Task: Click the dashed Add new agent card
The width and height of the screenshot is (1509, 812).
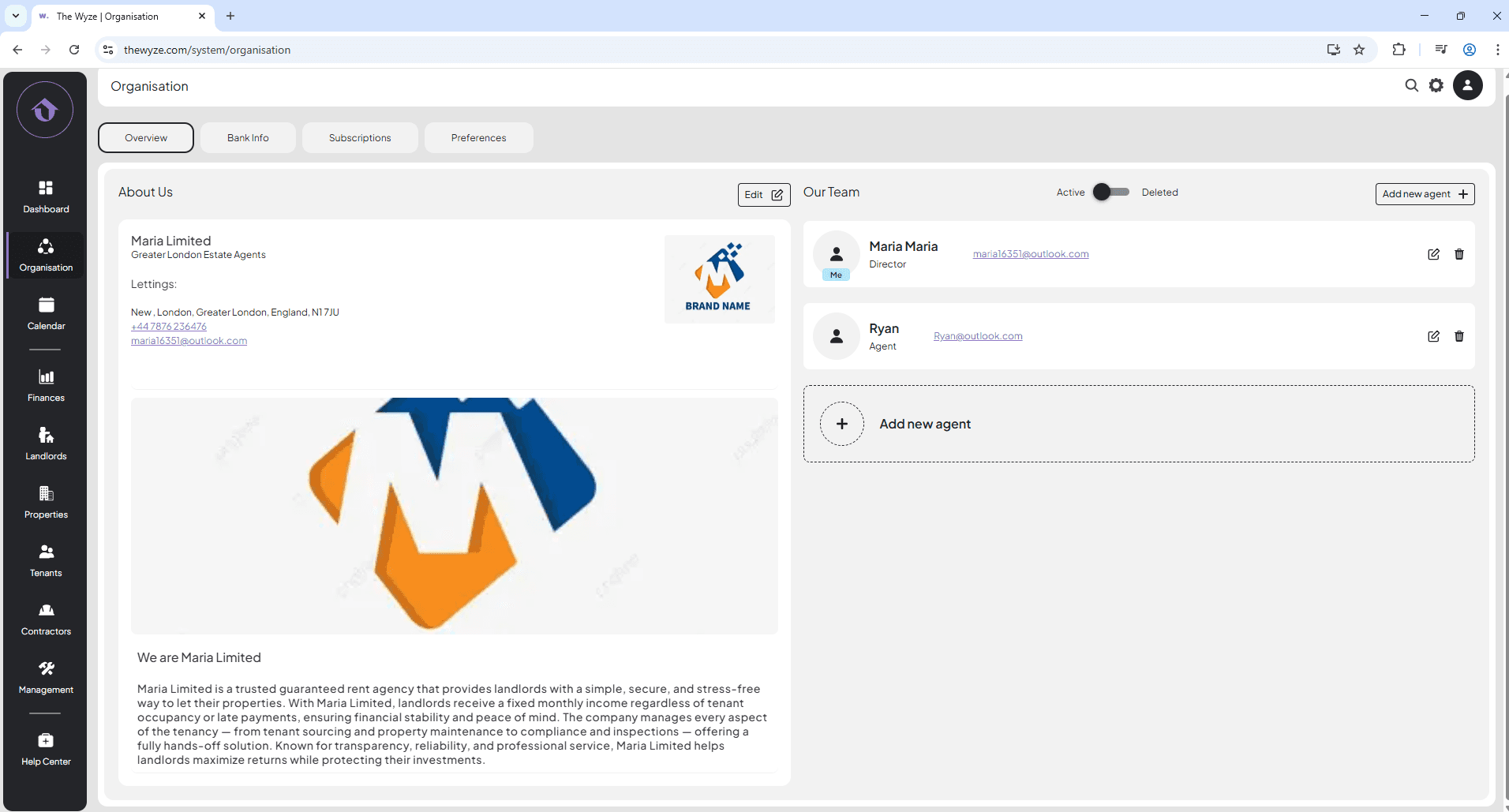Action: pyautogui.click(x=1138, y=424)
